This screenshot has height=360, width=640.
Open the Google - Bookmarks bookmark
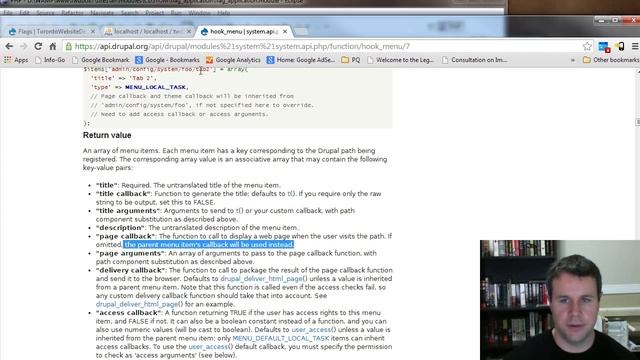pos(167,60)
